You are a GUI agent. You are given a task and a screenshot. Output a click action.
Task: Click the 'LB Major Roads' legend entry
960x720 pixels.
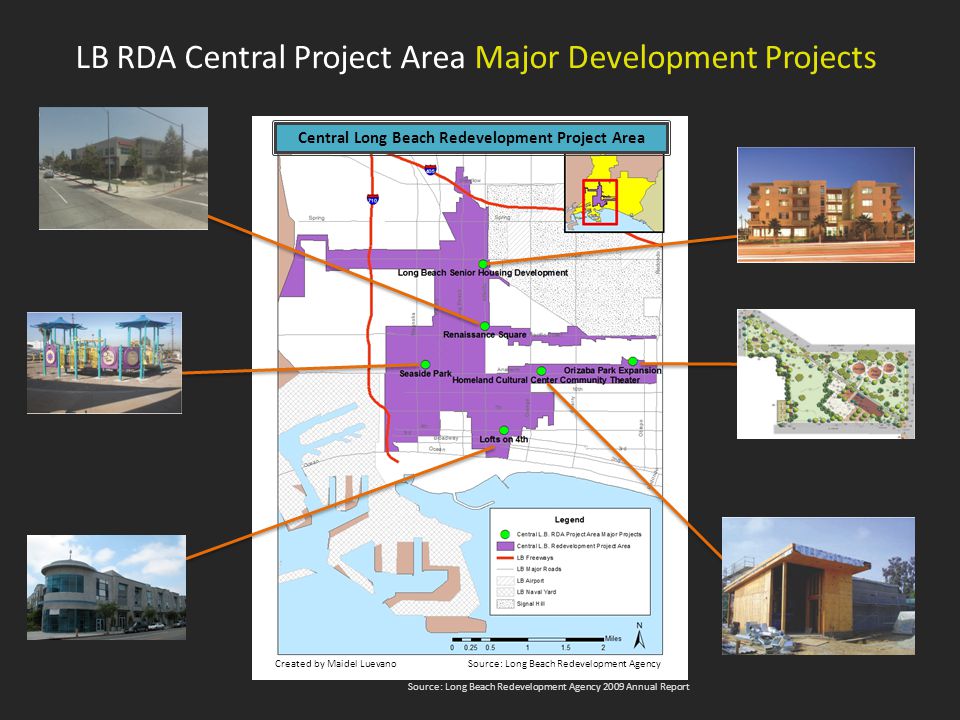click(539, 569)
